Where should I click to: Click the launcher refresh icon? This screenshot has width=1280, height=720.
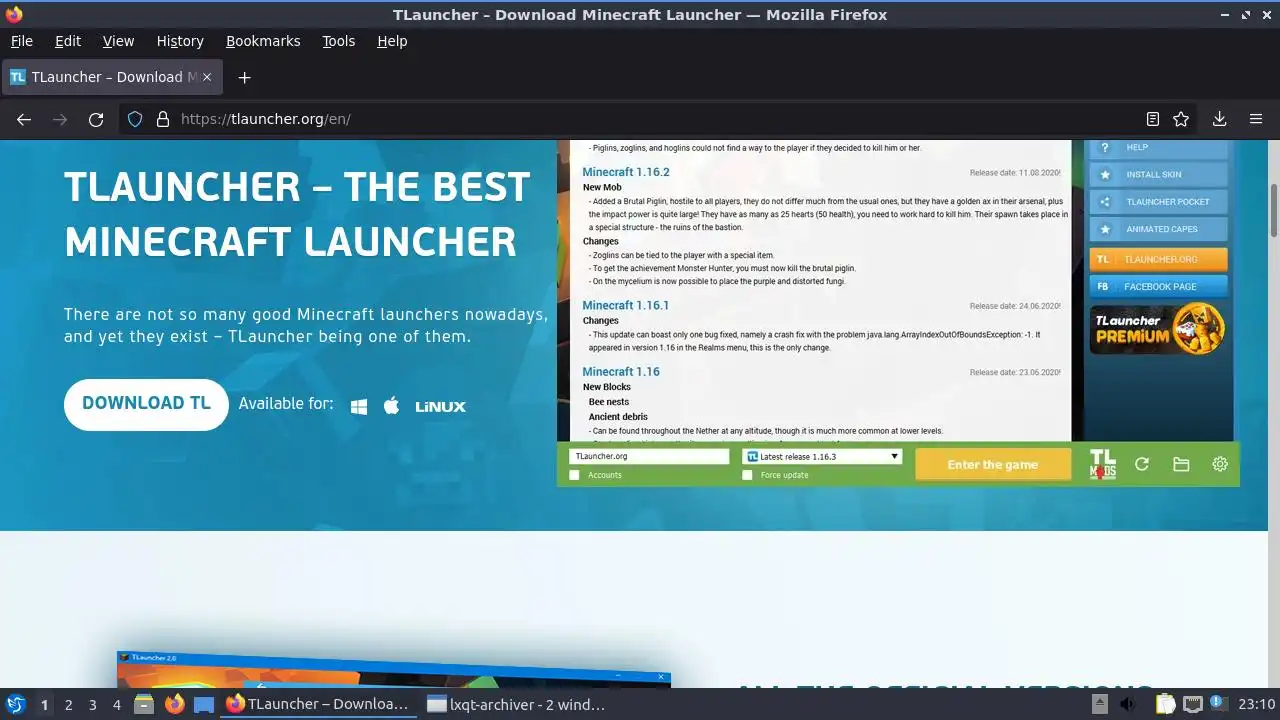point(1142,464)
